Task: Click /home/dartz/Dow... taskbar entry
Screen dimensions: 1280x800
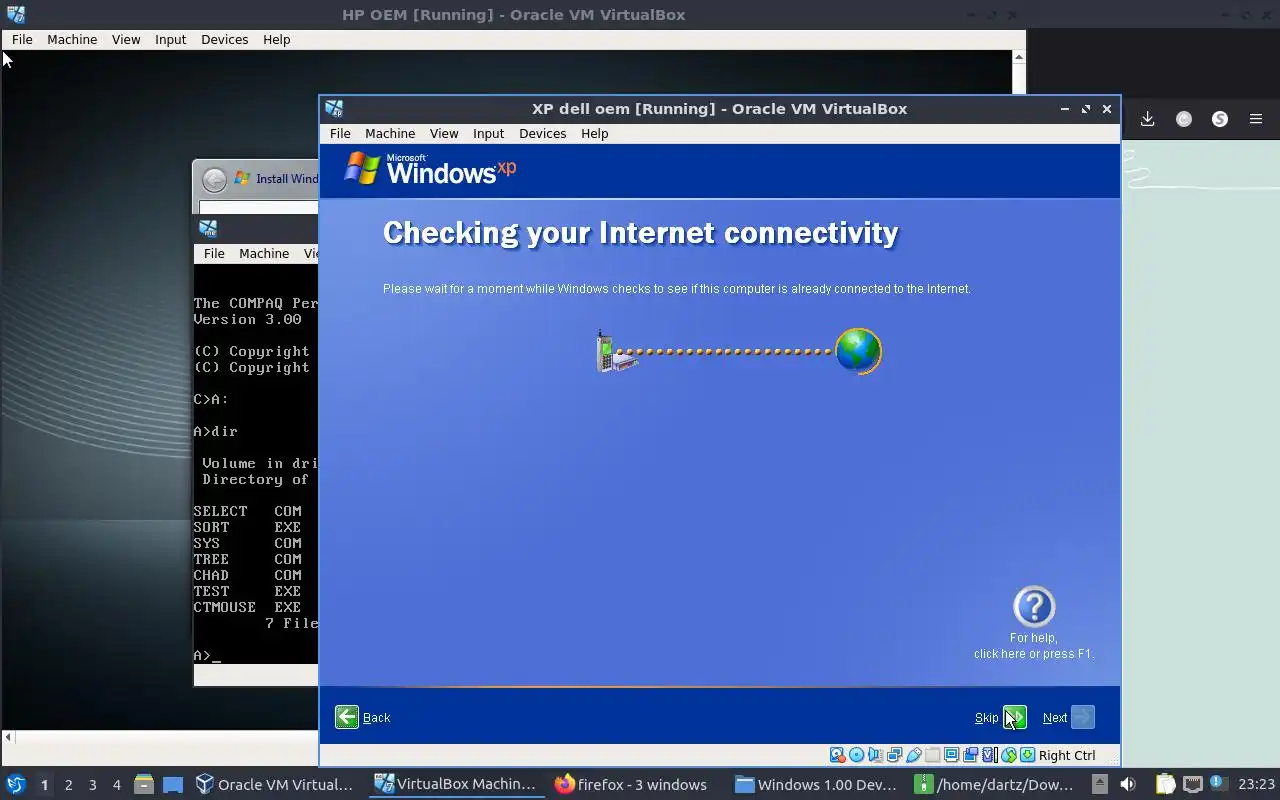Action: pos(995,784)
